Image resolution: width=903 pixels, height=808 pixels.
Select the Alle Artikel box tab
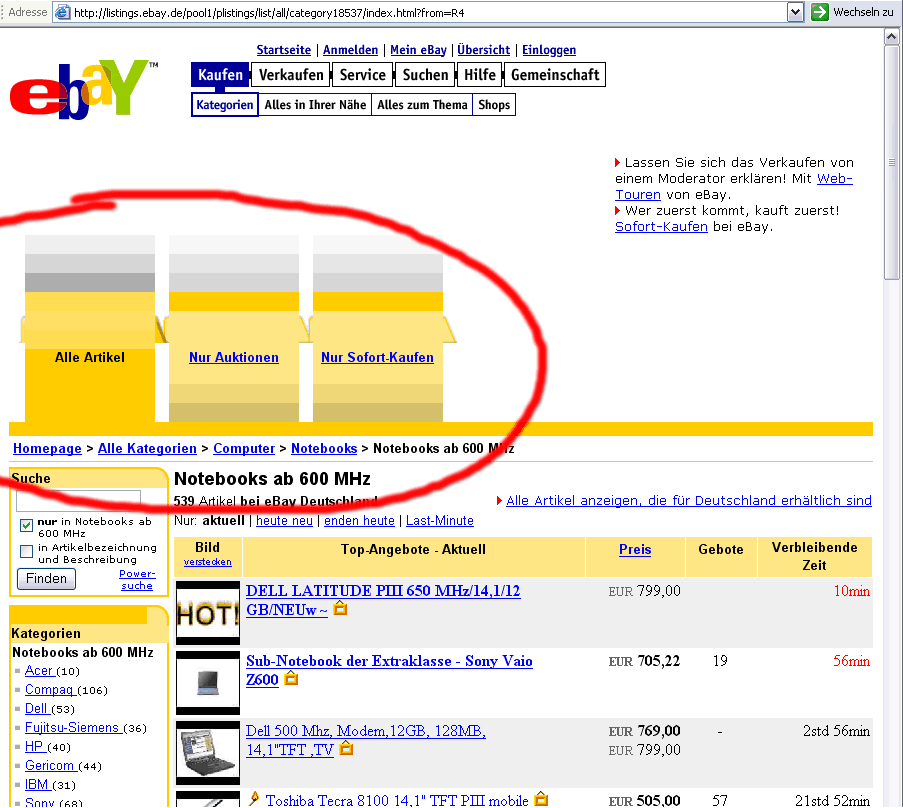[x=90, y=357]
